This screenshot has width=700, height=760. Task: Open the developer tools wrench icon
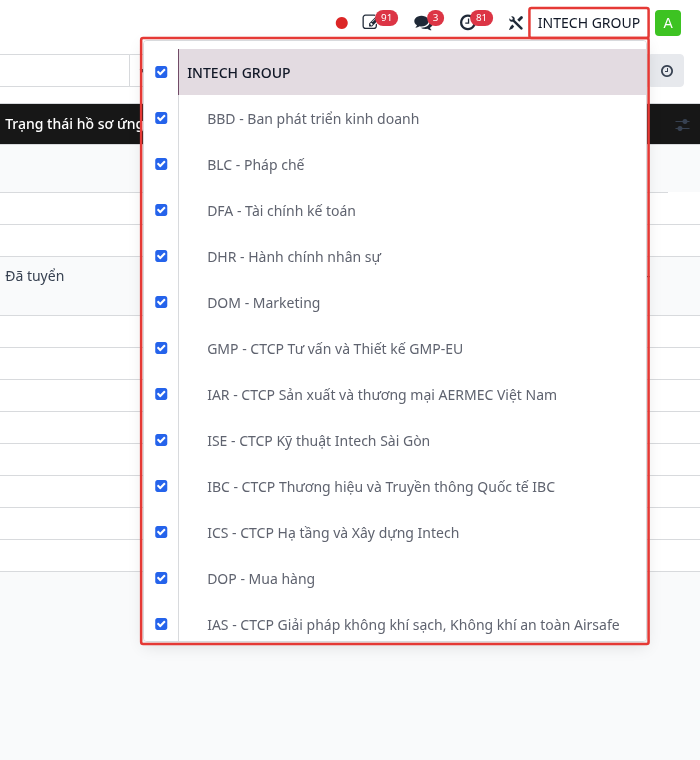515,23
